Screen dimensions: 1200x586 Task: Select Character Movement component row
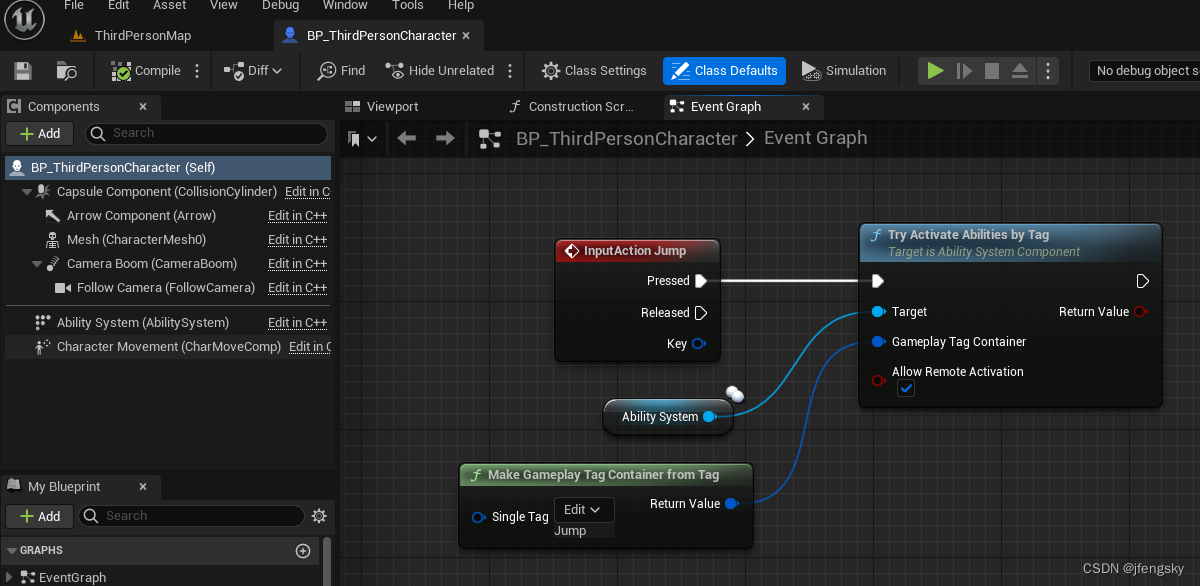point(166,346)
